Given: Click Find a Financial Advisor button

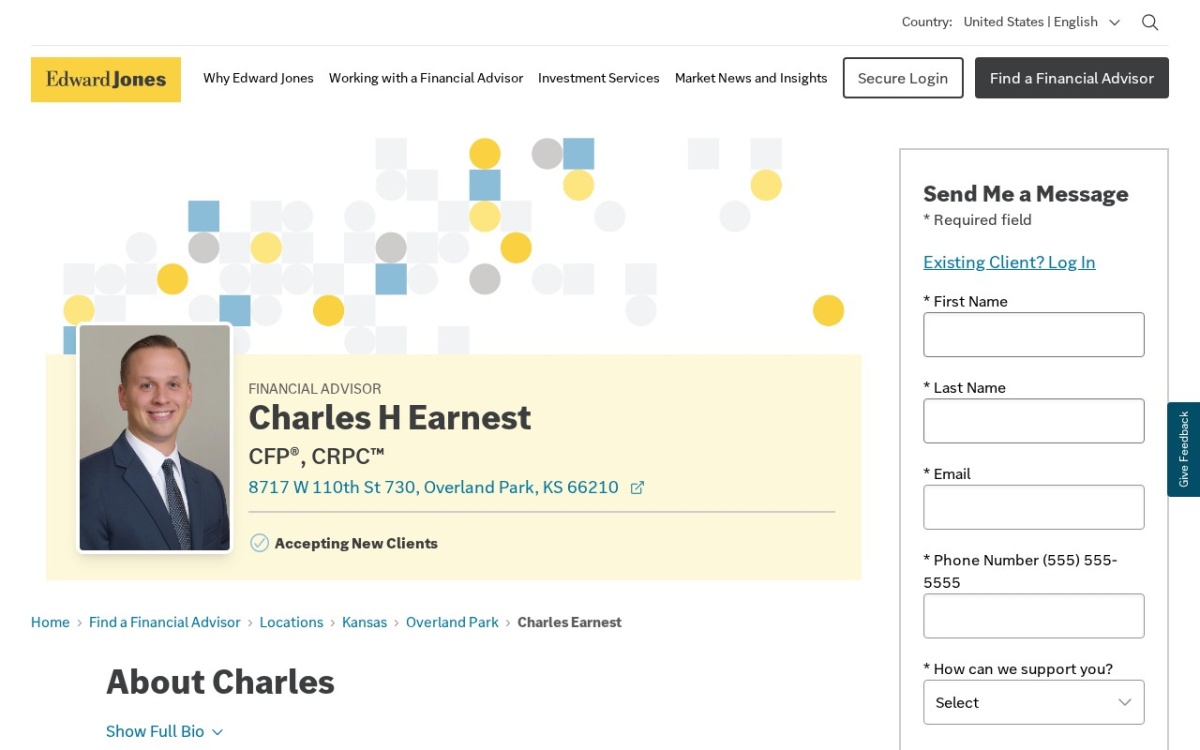Looking at the screenshot, I should pyautogui.click(x=1072, y=78).
